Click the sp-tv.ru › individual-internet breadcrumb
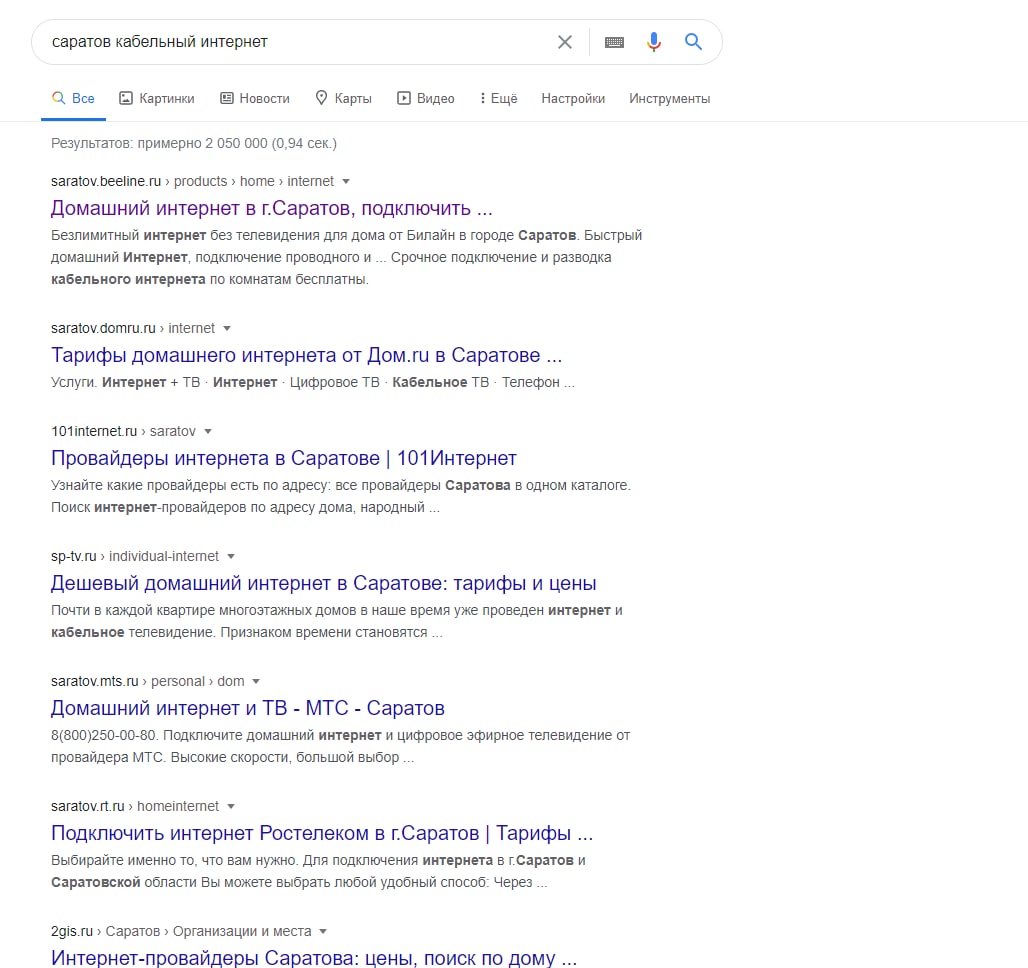 coord(135,556)
